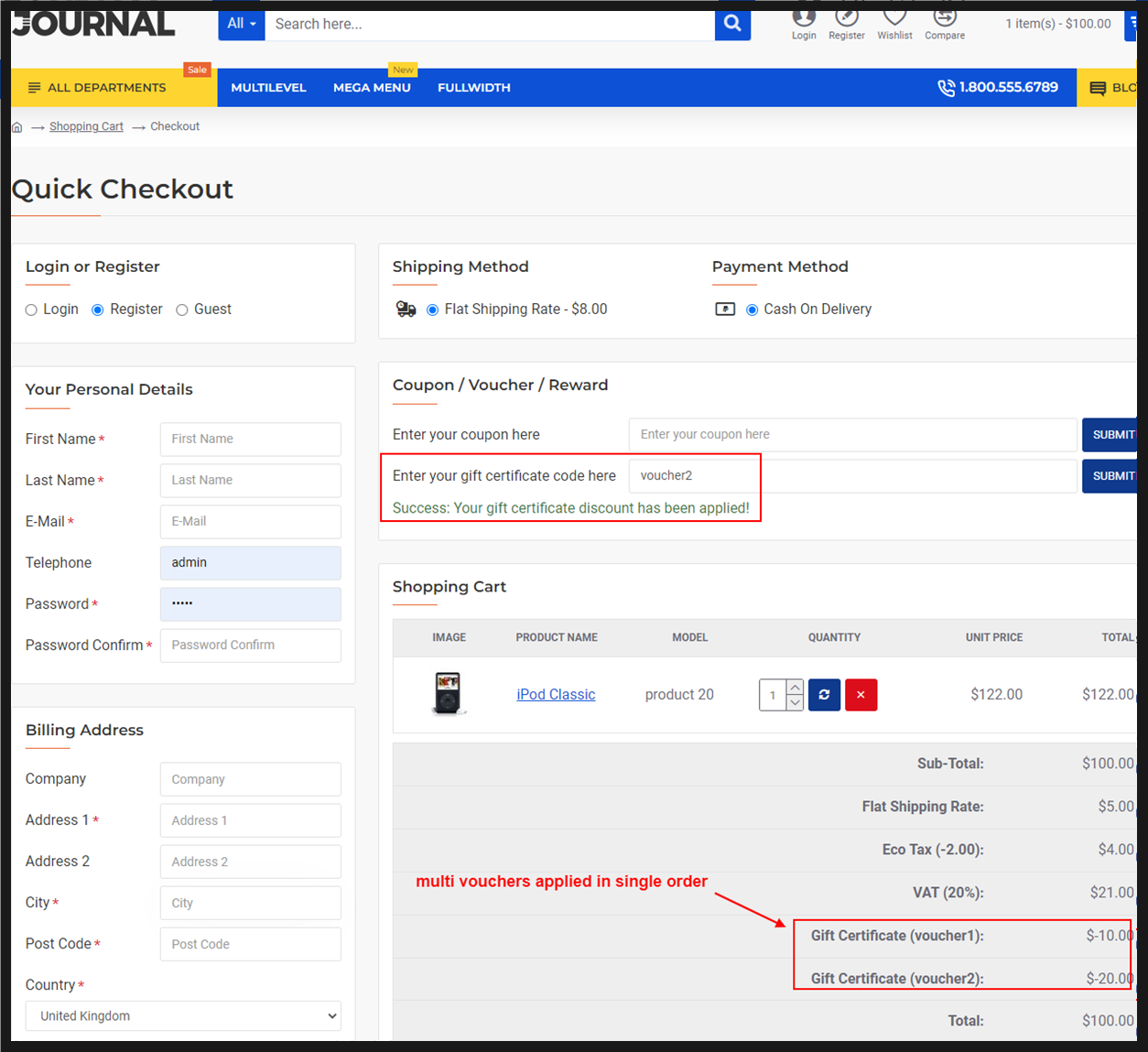The image size is (1148, 1052).
Task: Click the blue search magnifier button
Action: [732, 24]
